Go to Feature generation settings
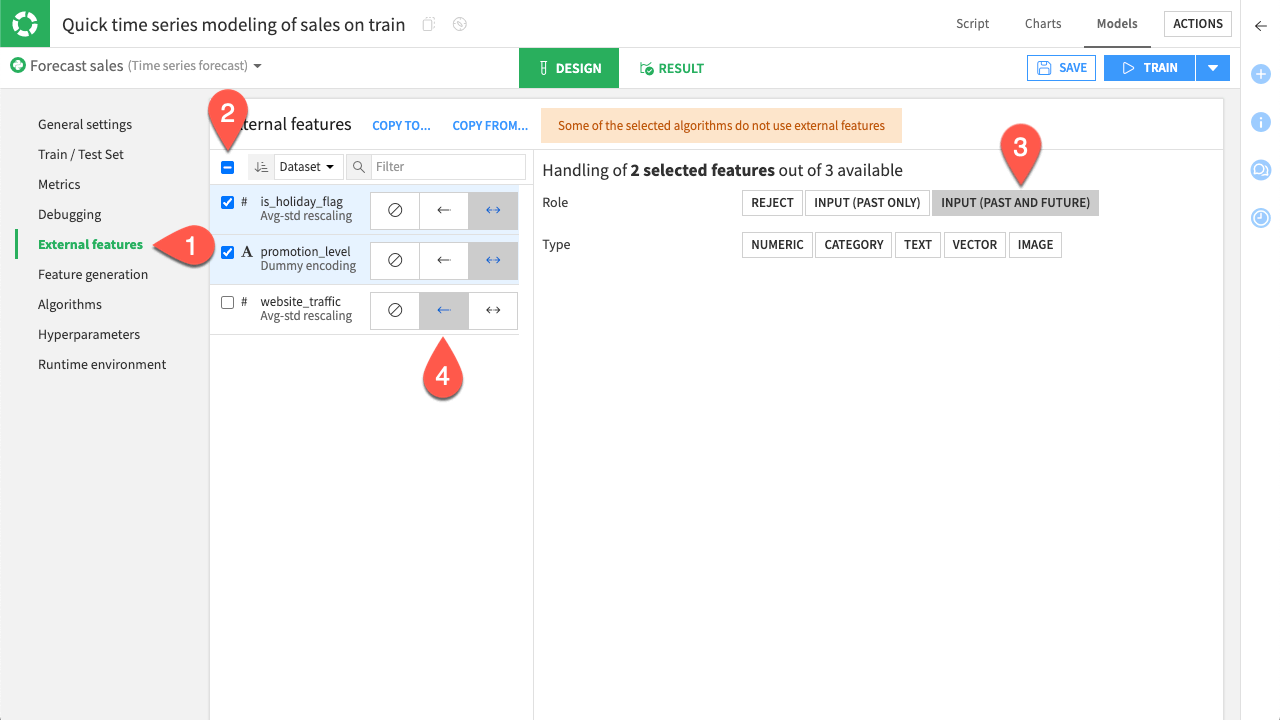Screen dimensions: 1280x720 tap(93, 274)
